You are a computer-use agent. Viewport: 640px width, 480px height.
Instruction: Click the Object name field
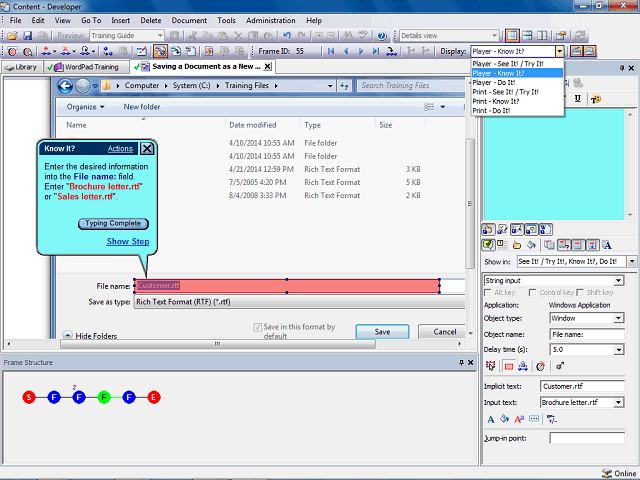pyautogui.click(x=587, y=334)
